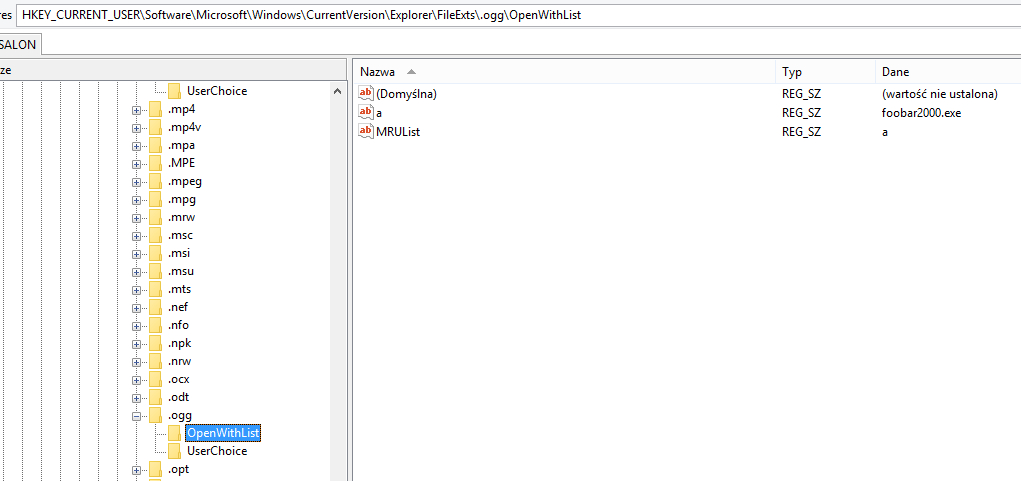Select the .nrw key label
This screenshot has height=481, width=1021.
[x=179, y=361]
